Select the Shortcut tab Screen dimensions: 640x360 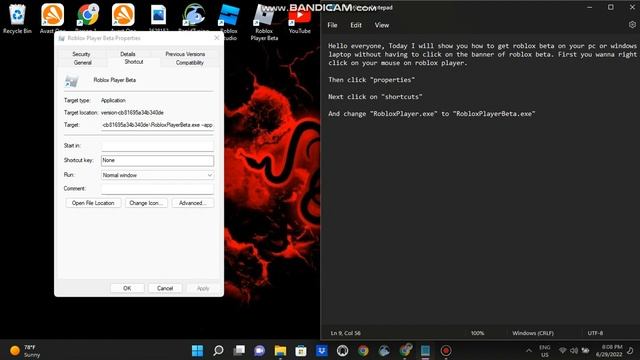[134, 62]
